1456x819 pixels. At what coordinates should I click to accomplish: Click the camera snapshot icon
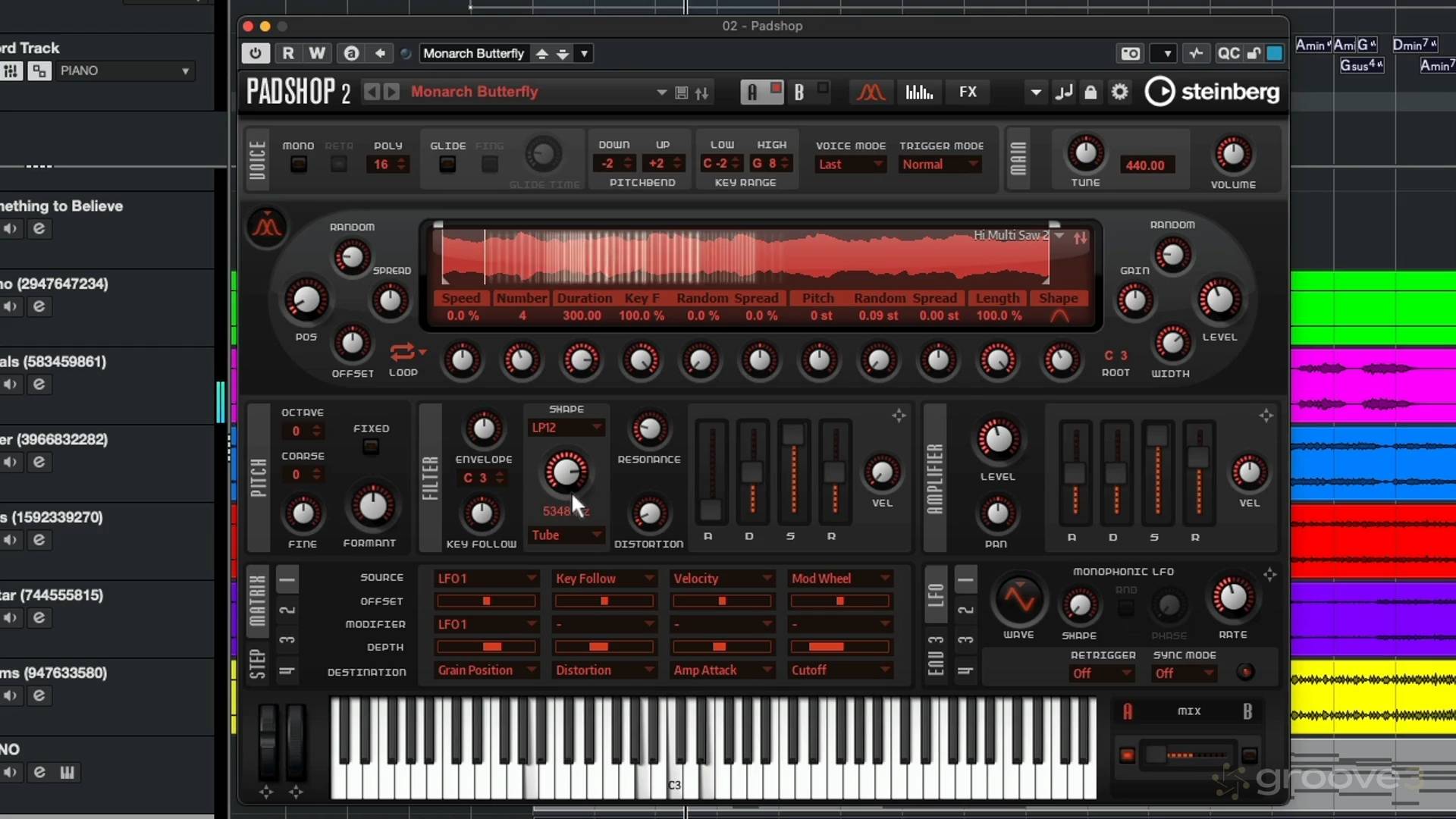pos(1130,53)
